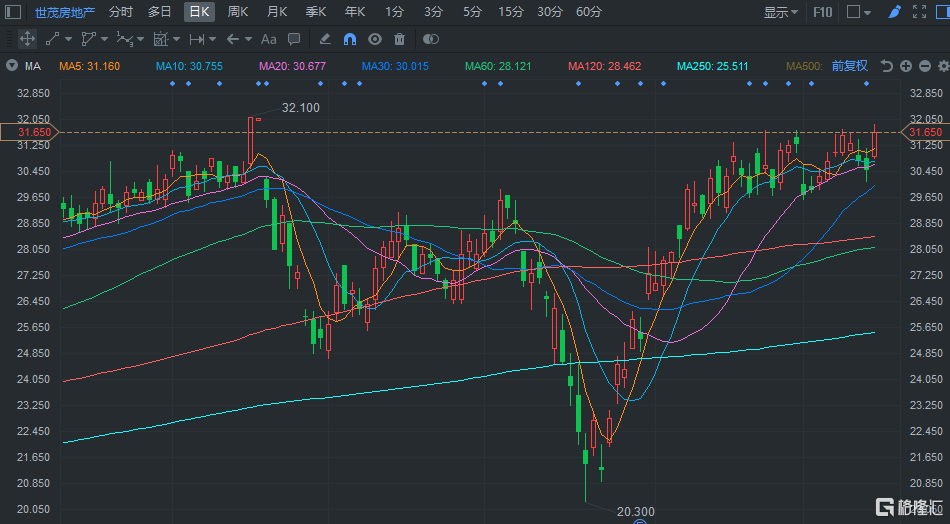
Task: Click the MA10: 30.755 indicator label
Action: coord(189,66)
